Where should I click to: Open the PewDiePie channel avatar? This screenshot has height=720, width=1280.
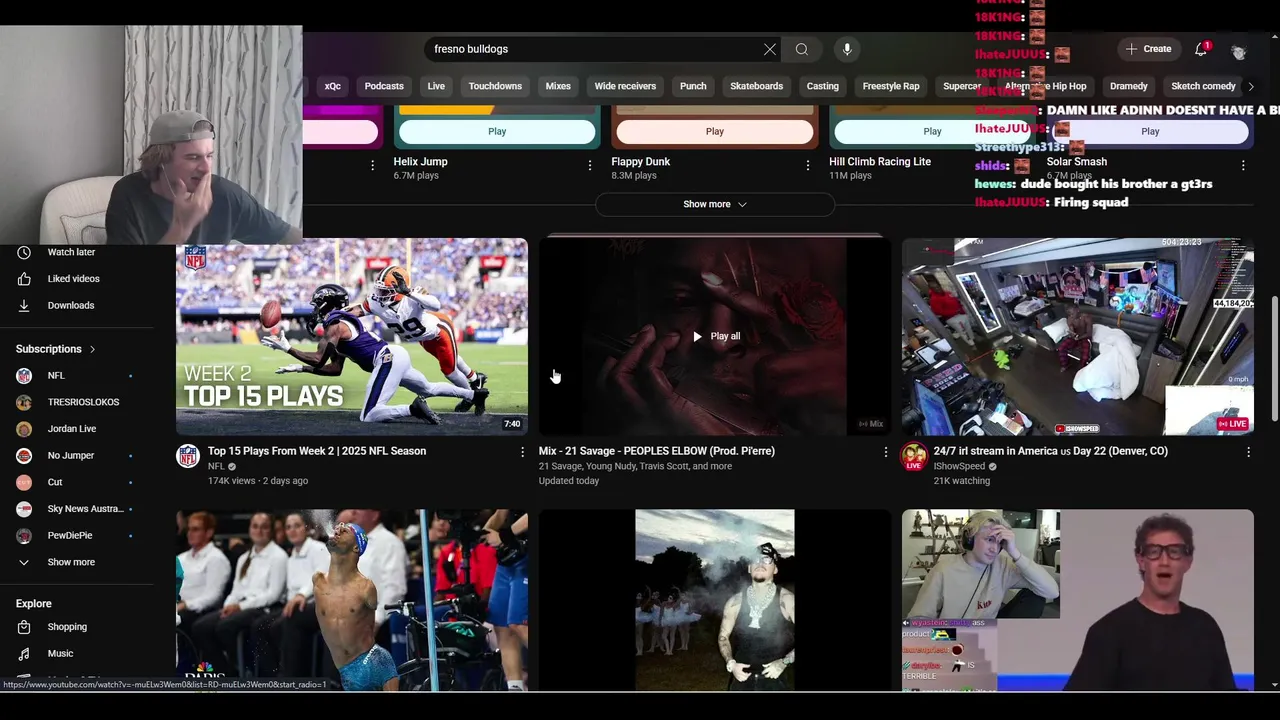[24, 536]
